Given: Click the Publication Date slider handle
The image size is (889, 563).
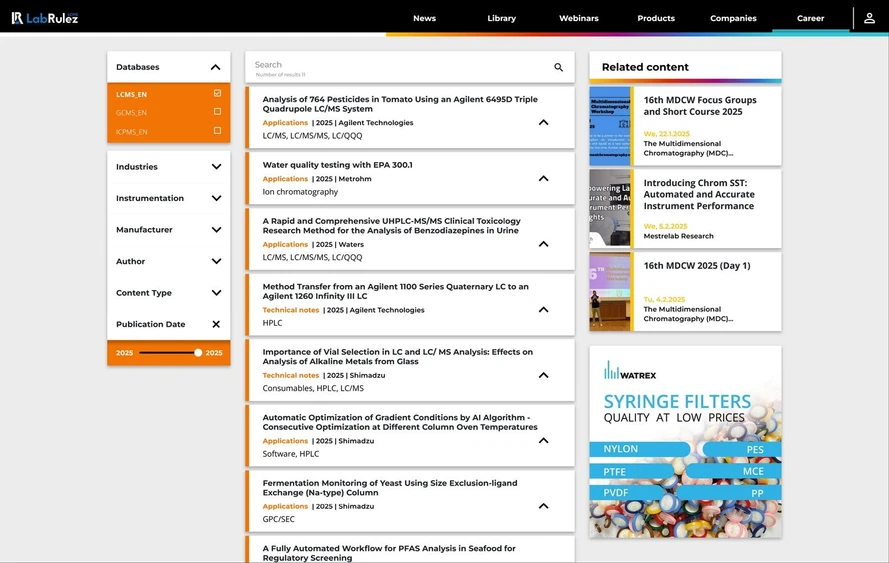Looking at the screenshot, I should (198, 353).
